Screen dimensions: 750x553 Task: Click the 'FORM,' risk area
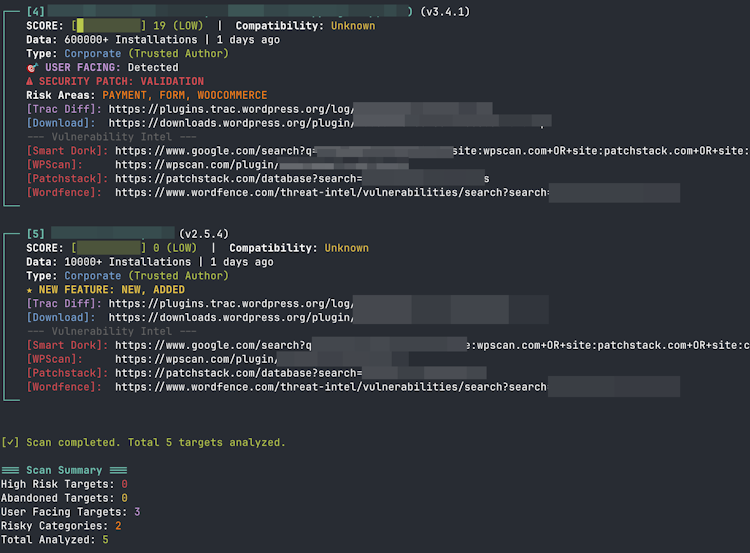(175, 95)
